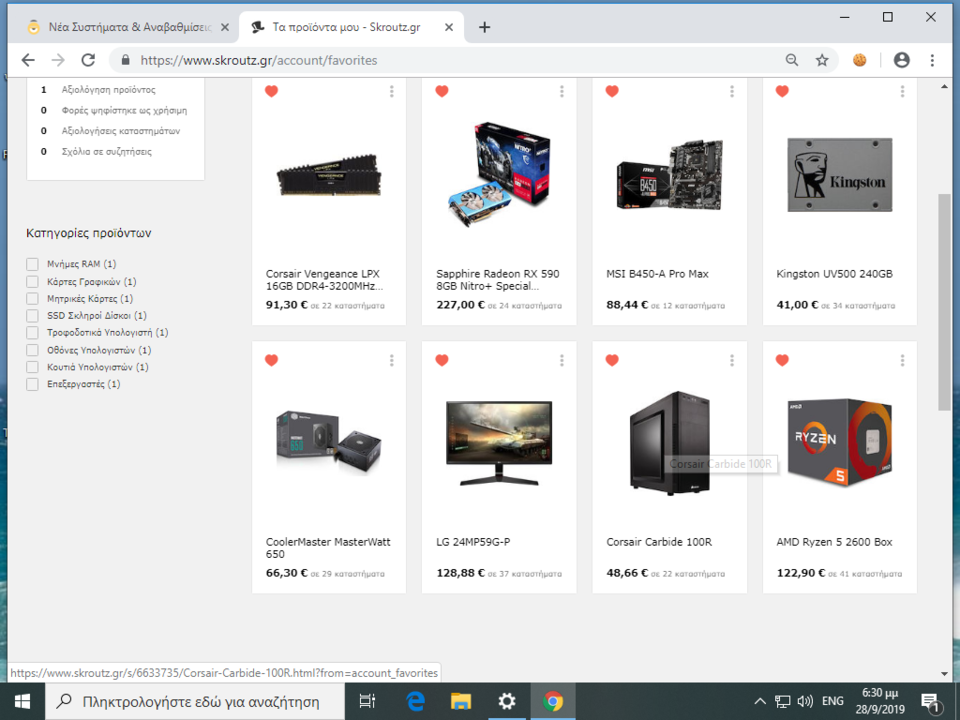960x720 pixels.
Task: Click the Kingston SSD product image
Action: click(839, 175)
